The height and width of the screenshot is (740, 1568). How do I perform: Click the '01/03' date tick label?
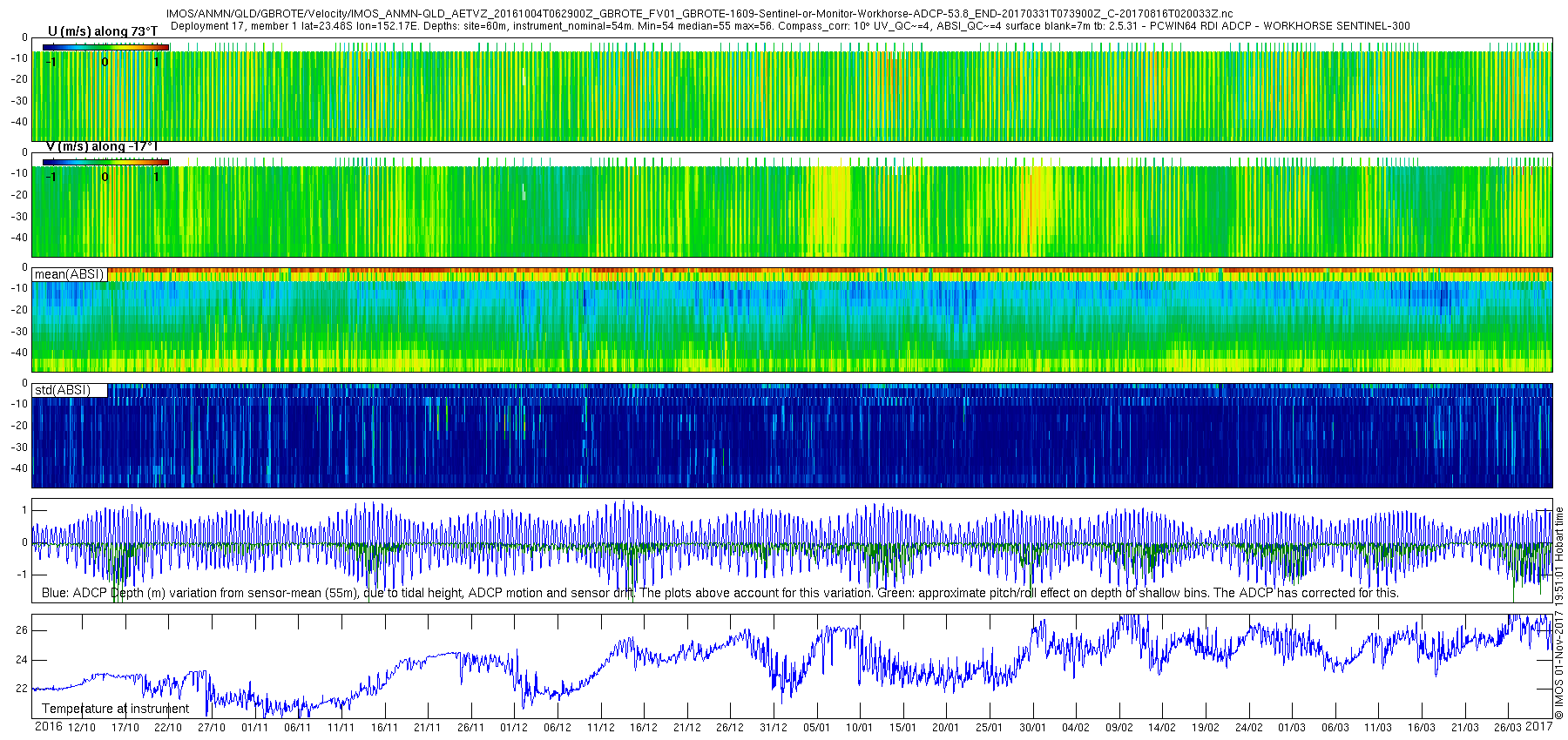pyautogui.click(x=1292, y=728)
